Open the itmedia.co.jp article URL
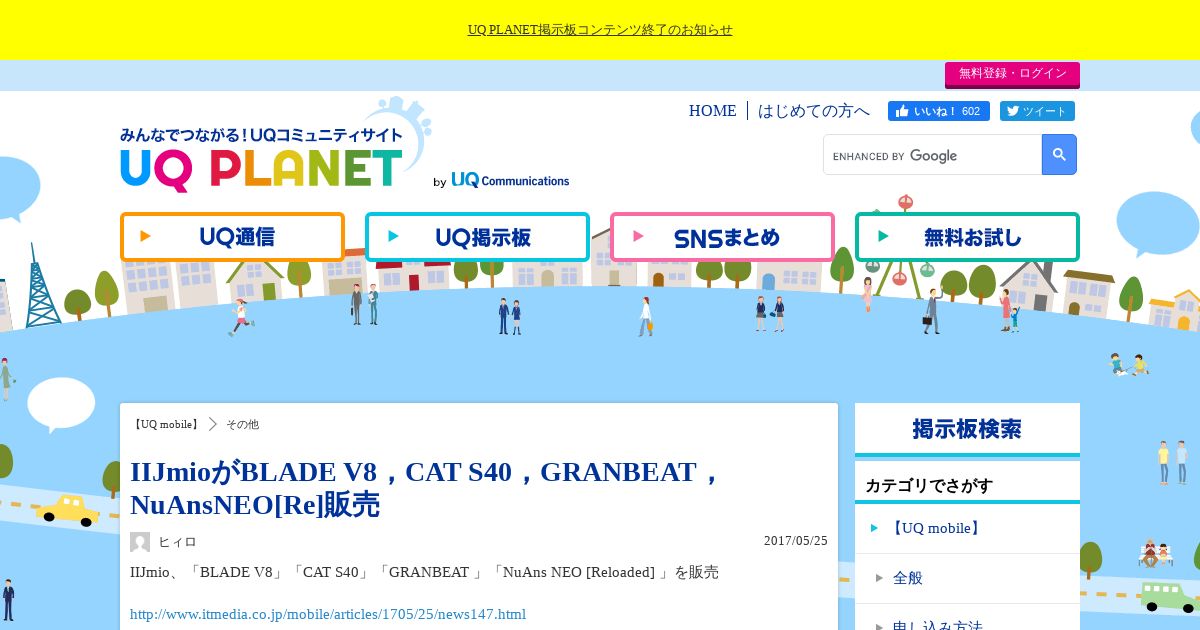Screen dimensions: 1200x630 point(328,614)
